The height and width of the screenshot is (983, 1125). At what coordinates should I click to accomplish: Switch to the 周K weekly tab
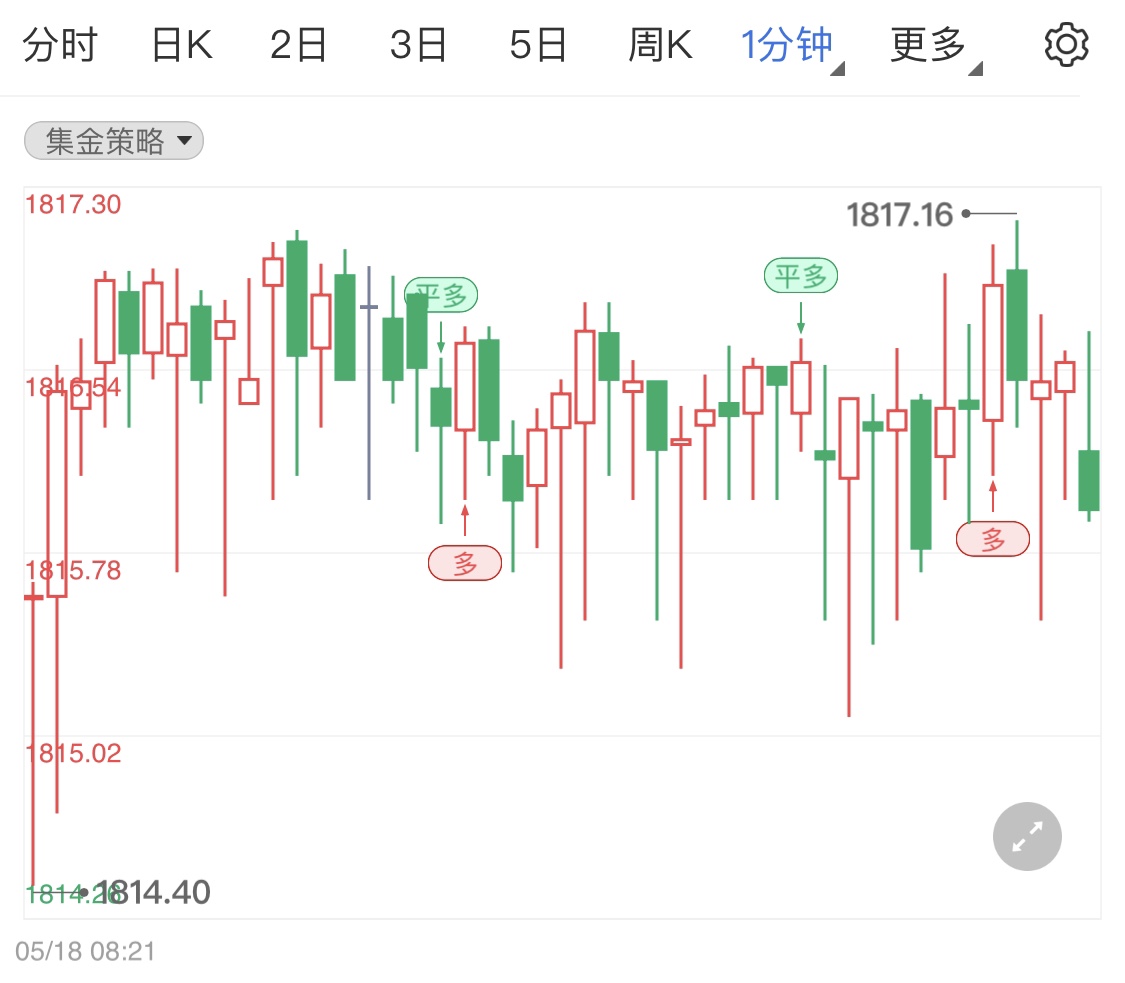(658, 43)
